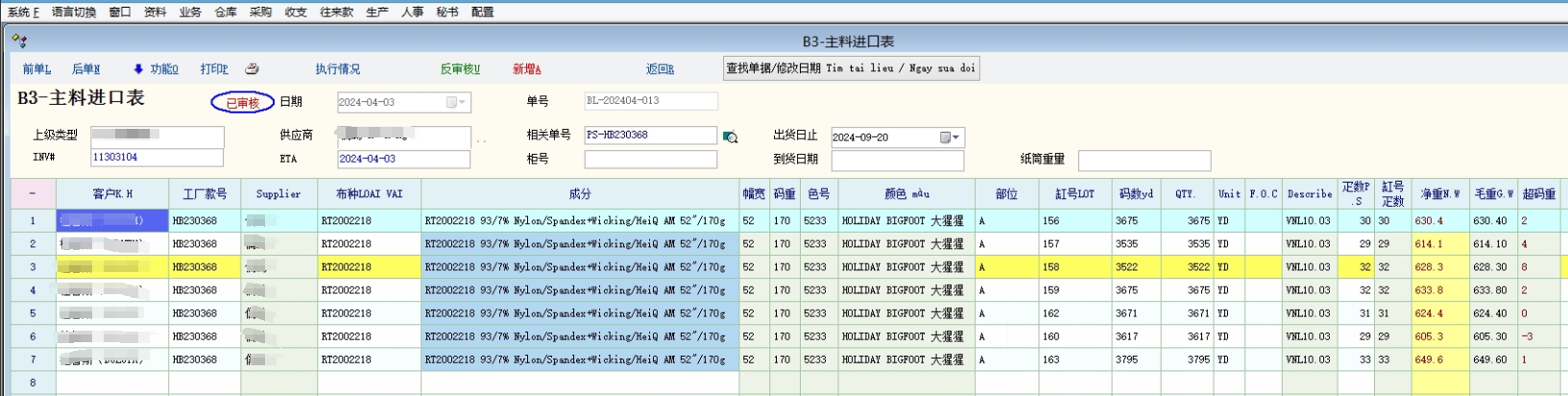Click the 缸号LOT column header

(x=1074, y=194)
